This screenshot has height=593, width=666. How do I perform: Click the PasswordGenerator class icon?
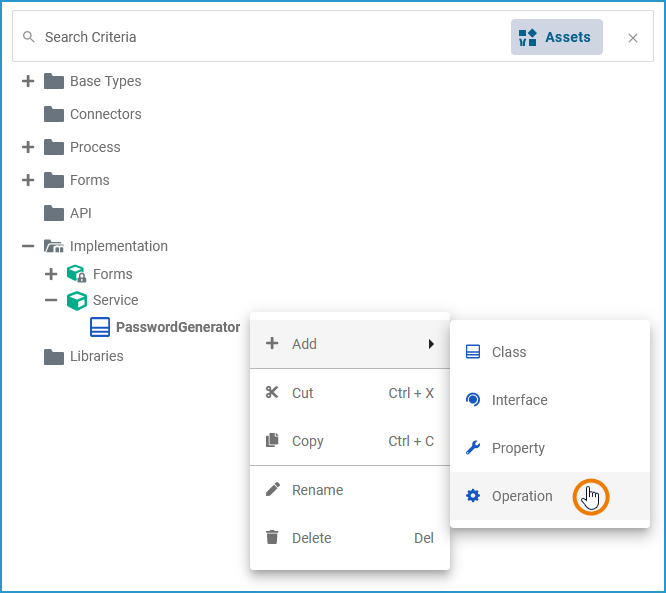point(100,327)
